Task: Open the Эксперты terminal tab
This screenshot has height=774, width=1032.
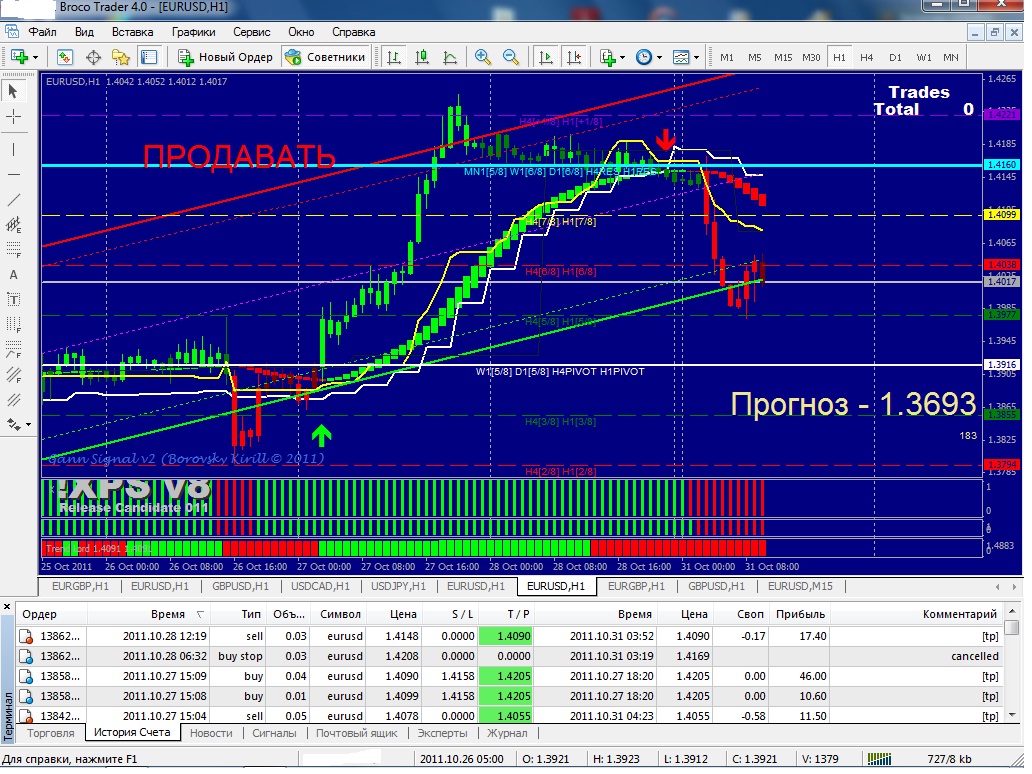Action: [442, 733]
